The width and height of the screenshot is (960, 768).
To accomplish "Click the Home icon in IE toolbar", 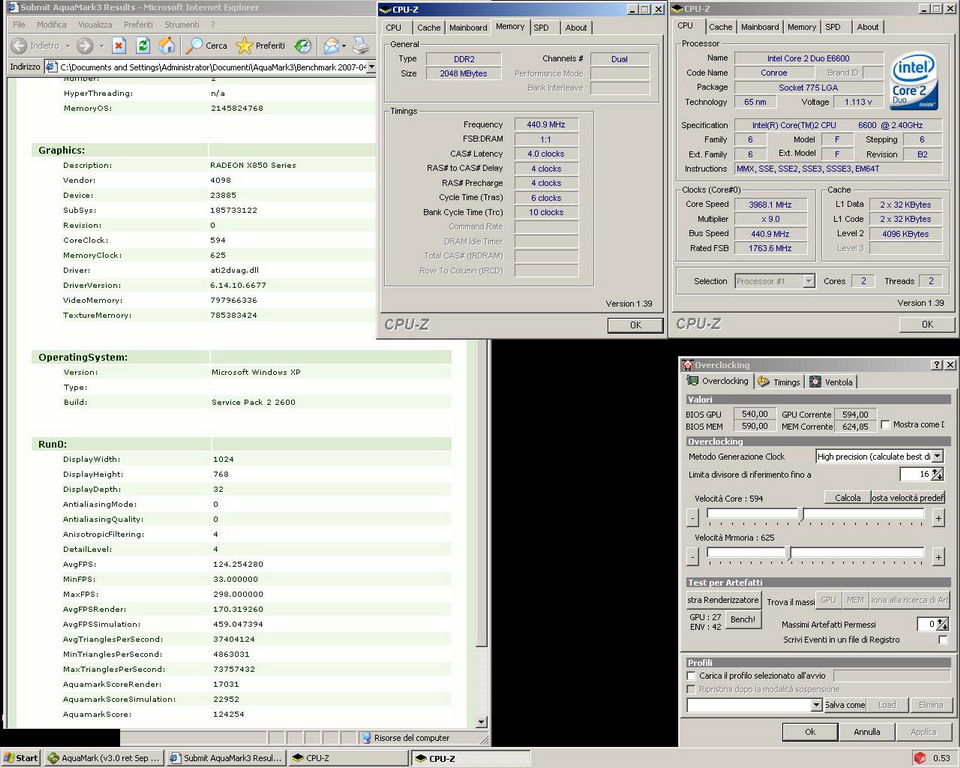I will [167, 45].
